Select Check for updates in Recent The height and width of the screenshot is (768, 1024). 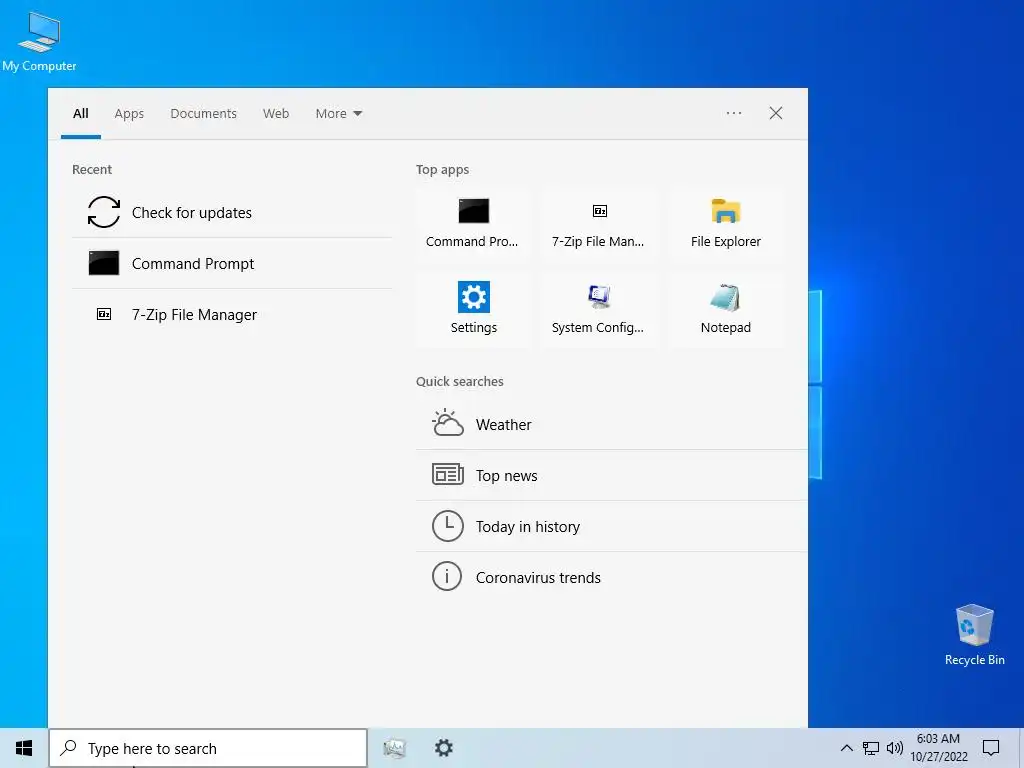[232, 212]
